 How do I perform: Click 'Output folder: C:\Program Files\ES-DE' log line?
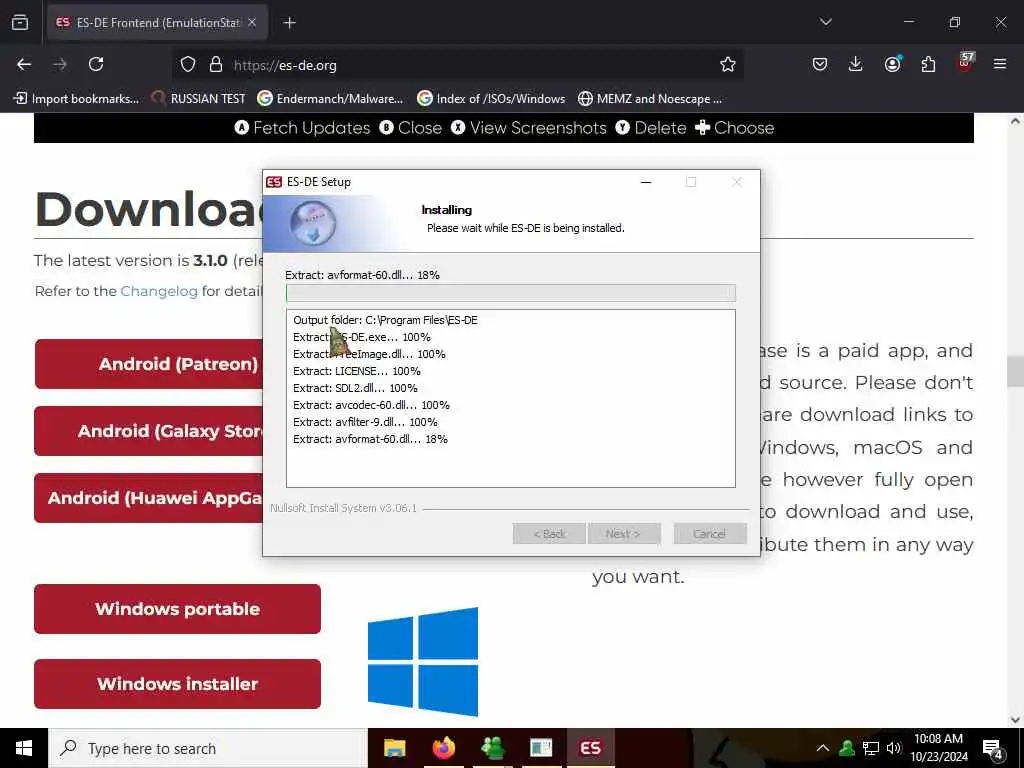point(385,320)
